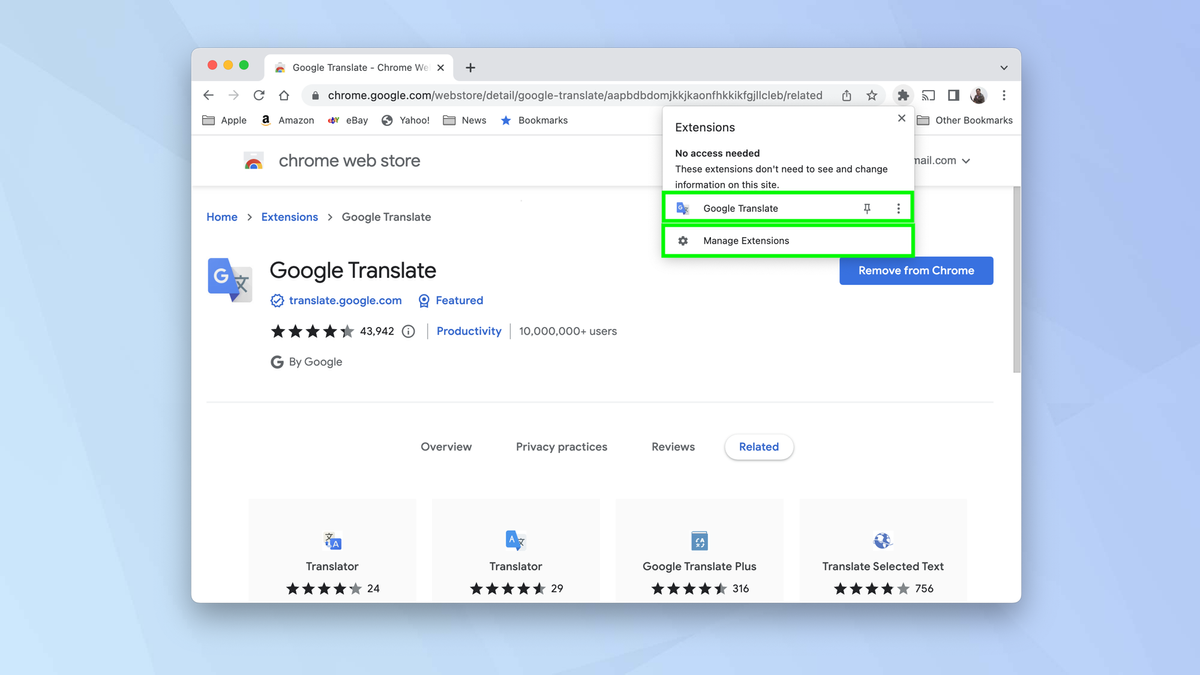Click the Cast icon in the toolbar

point(928,95)
